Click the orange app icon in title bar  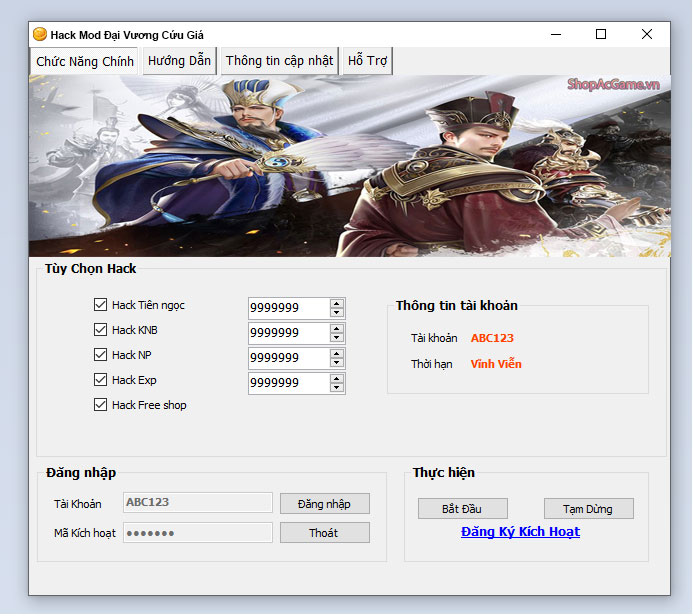(40, 34)
